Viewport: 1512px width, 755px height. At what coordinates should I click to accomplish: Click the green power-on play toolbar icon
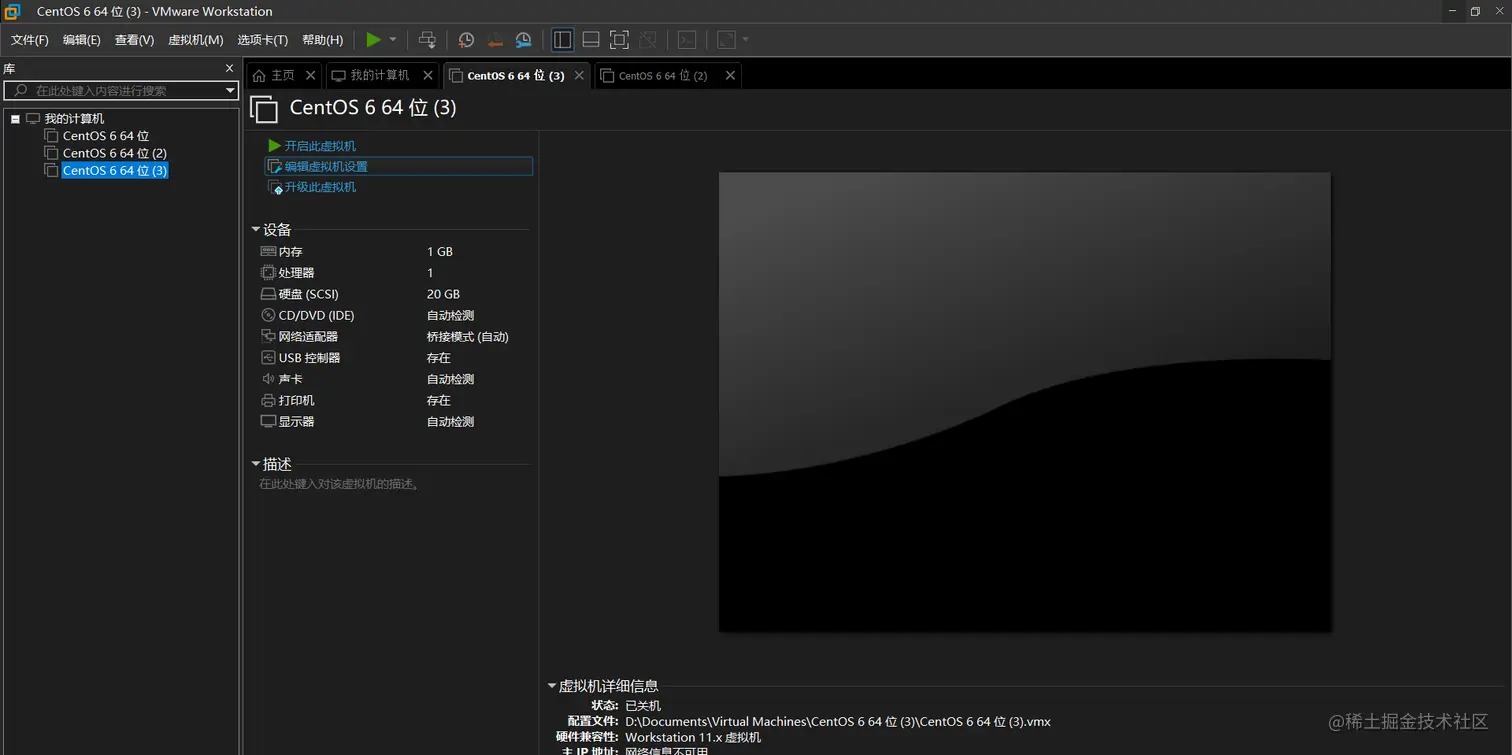[373, 40]
